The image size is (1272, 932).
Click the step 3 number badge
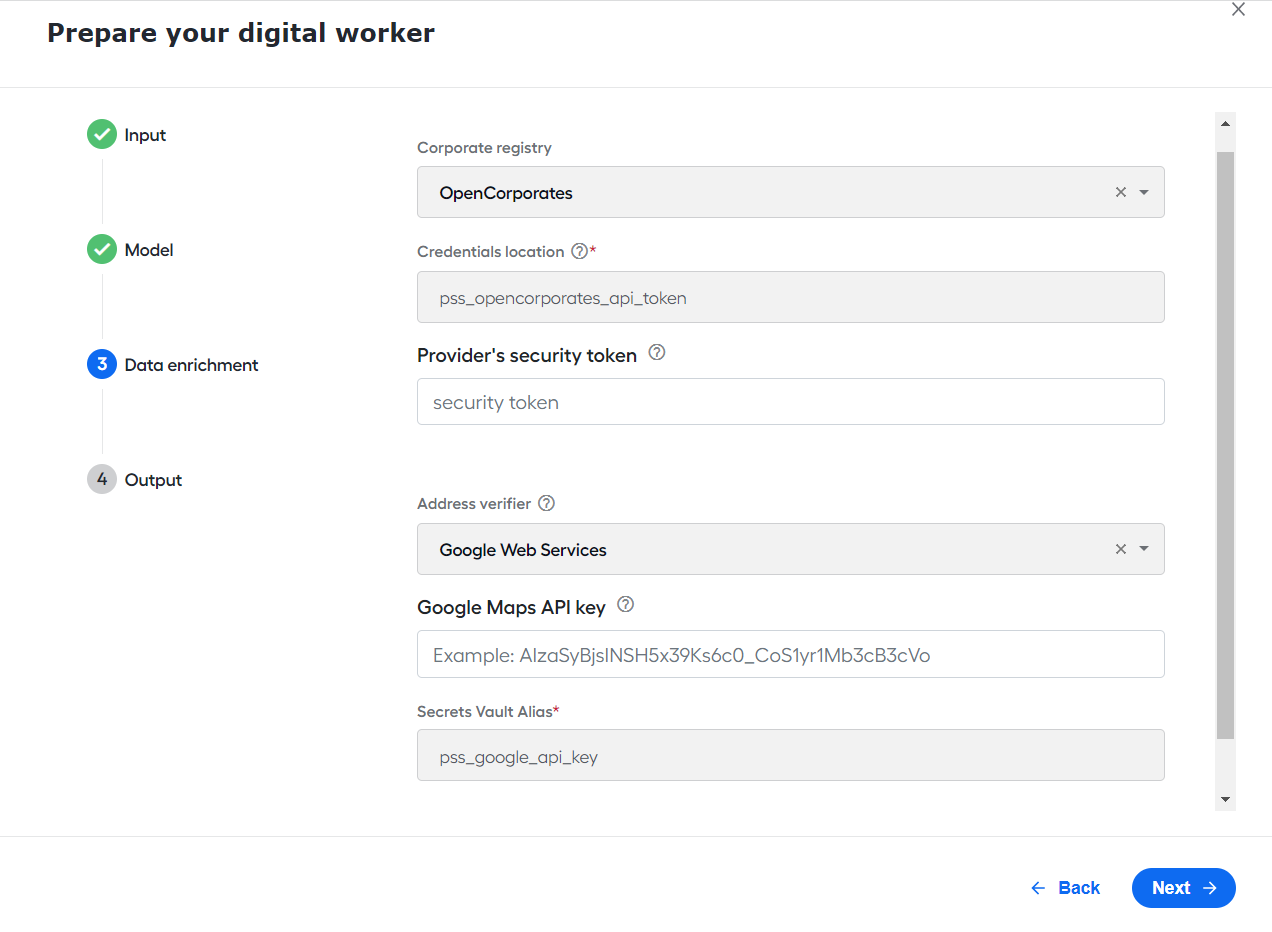[x=102, y=364]
